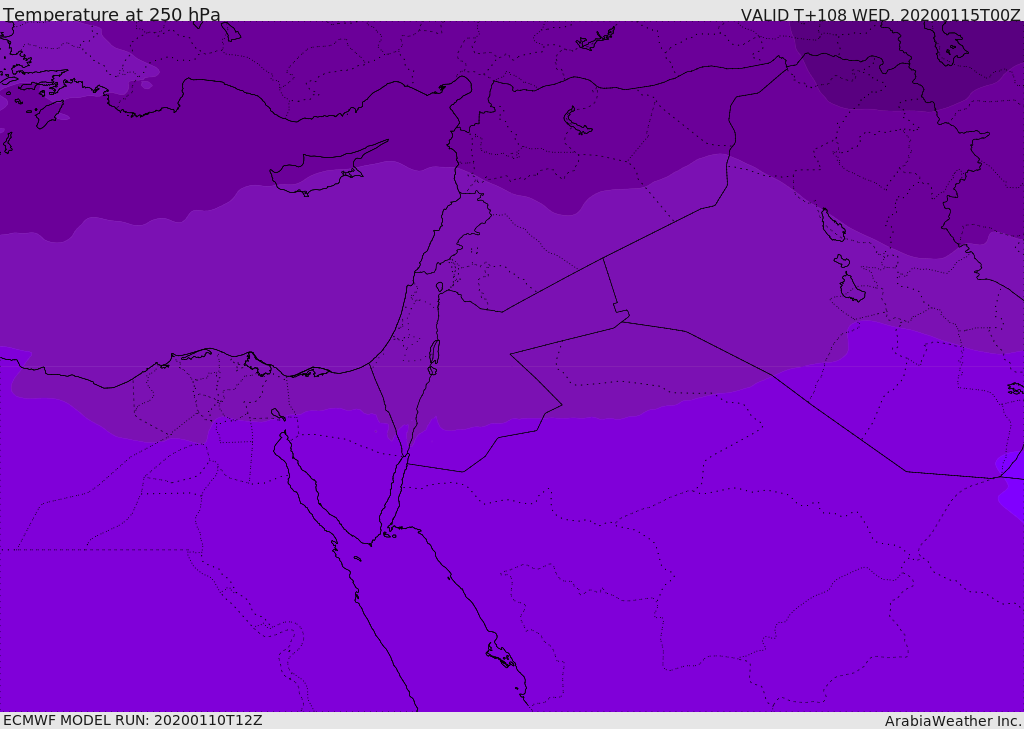This screenshot has height=729, width=1024.
Task: Click the Dead Sea outline on the map
Action: [x=434, y=357]
